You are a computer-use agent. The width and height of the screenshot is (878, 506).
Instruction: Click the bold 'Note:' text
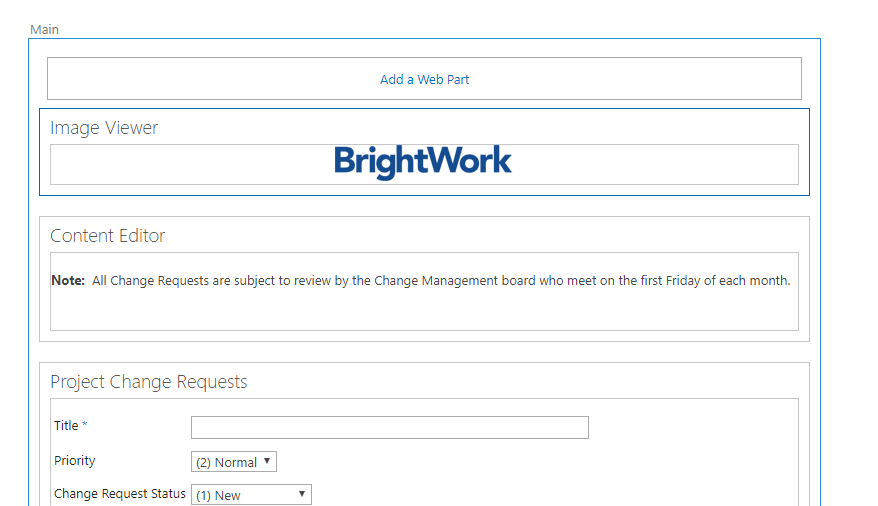tap(68, 281)
